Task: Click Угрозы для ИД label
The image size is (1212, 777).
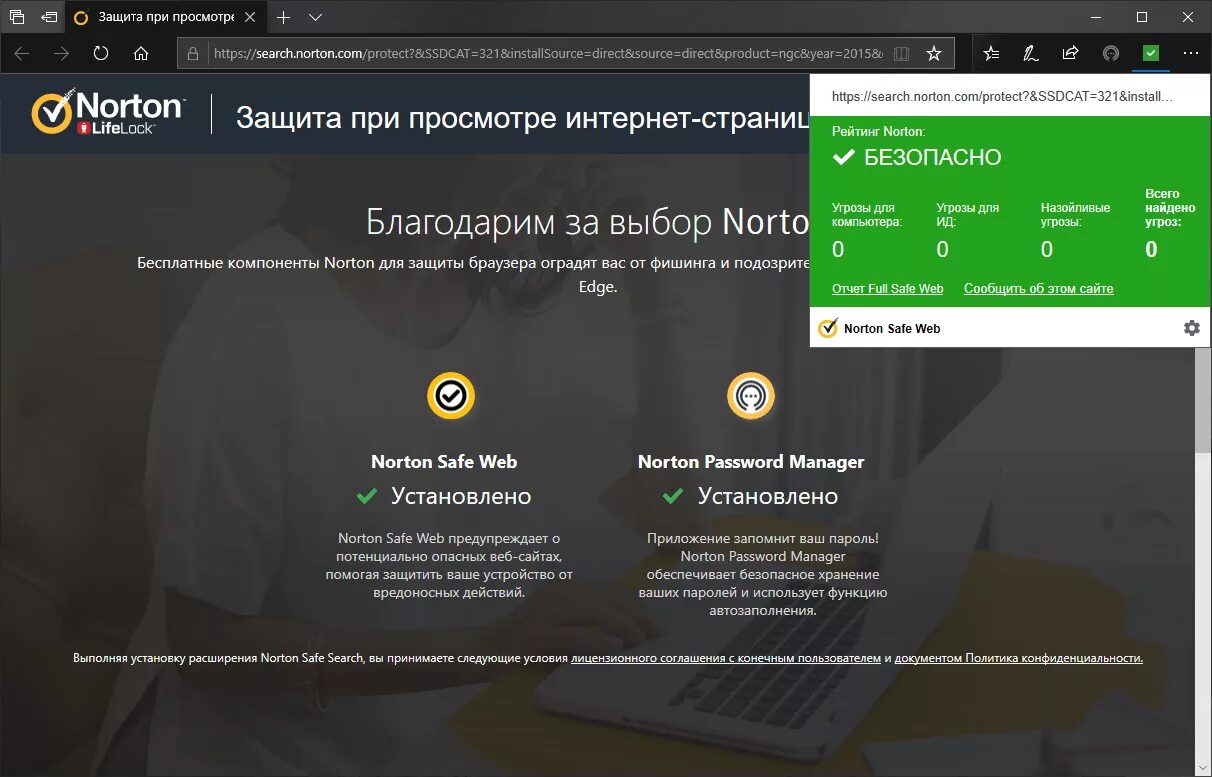Action: pos(968,214)
